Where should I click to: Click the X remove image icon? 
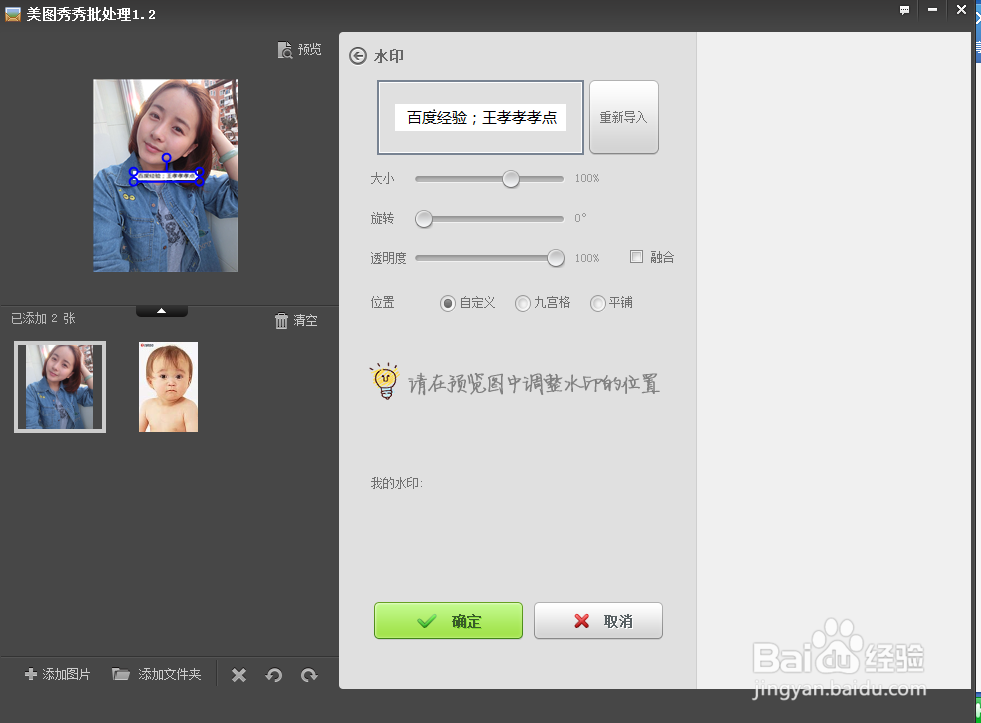click(238, 675)
